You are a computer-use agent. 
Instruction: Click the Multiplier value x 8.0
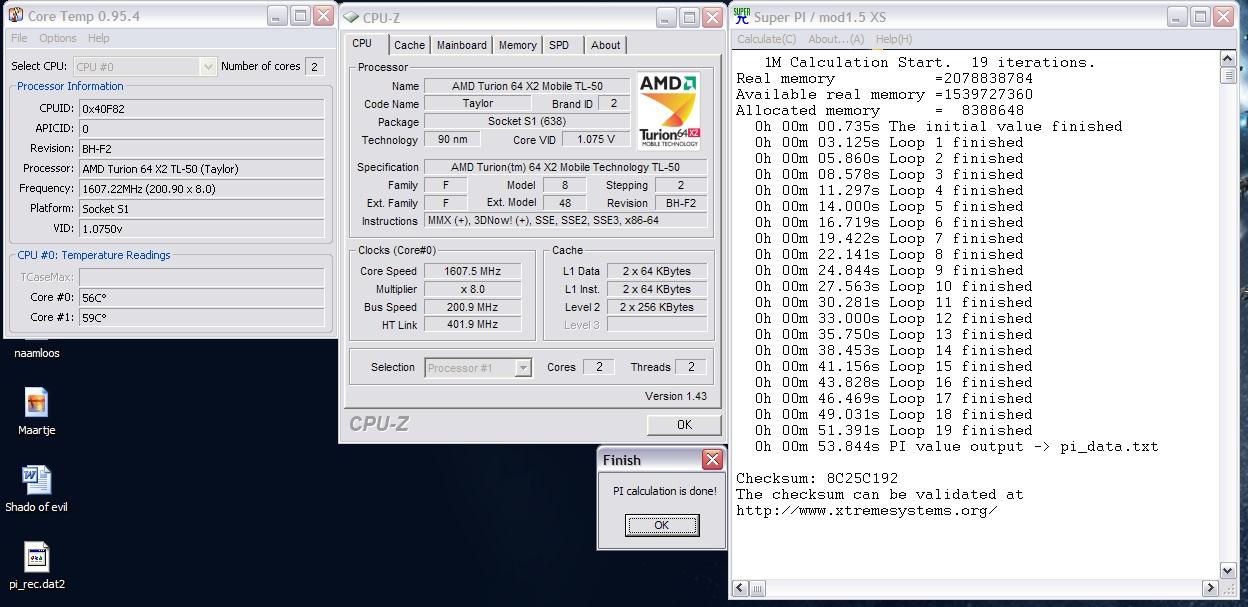coord(473,289)
